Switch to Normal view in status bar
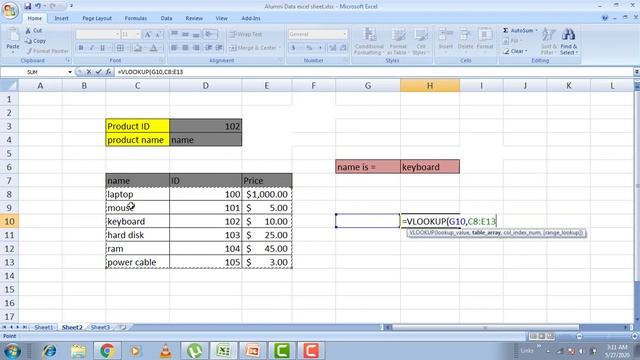Viewport: 640px width, 360px height. click(533, 336)
